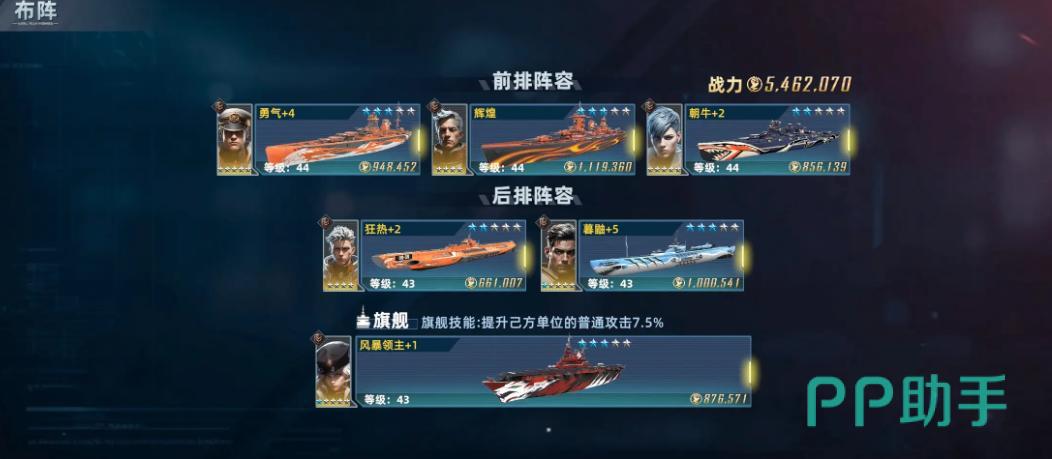The width and height of the screenshot is (1052, 459).
Task: Click the 布阵 title tab
Action: click(36, 12)
